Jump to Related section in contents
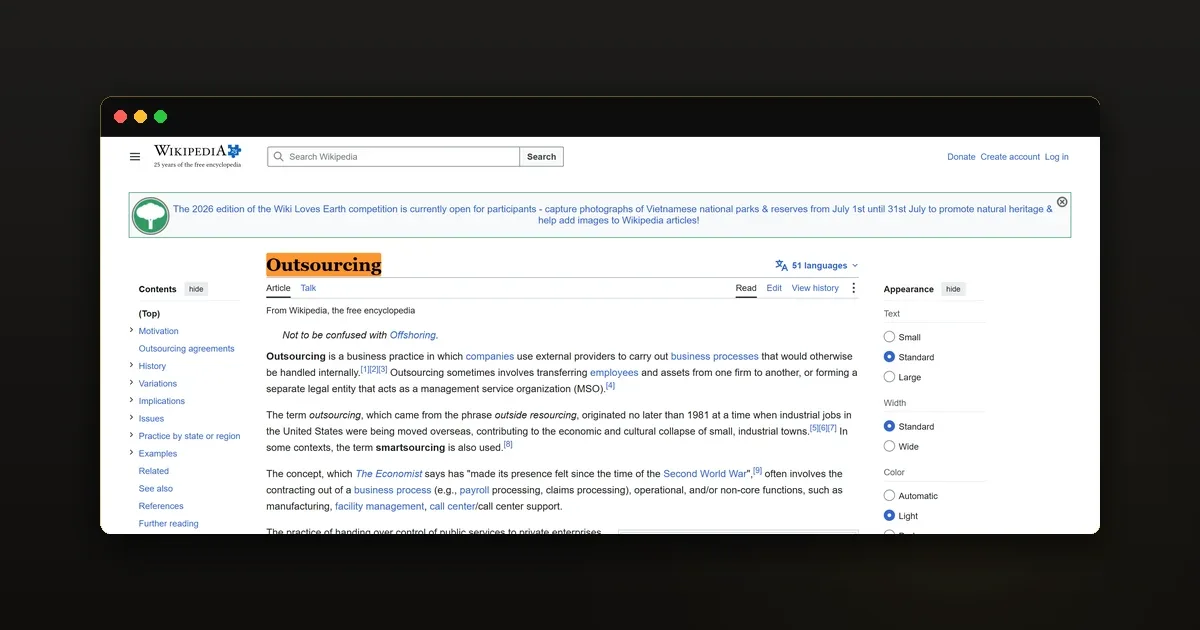The width and height of the screenshot is (1200, 630). point(154,471)
